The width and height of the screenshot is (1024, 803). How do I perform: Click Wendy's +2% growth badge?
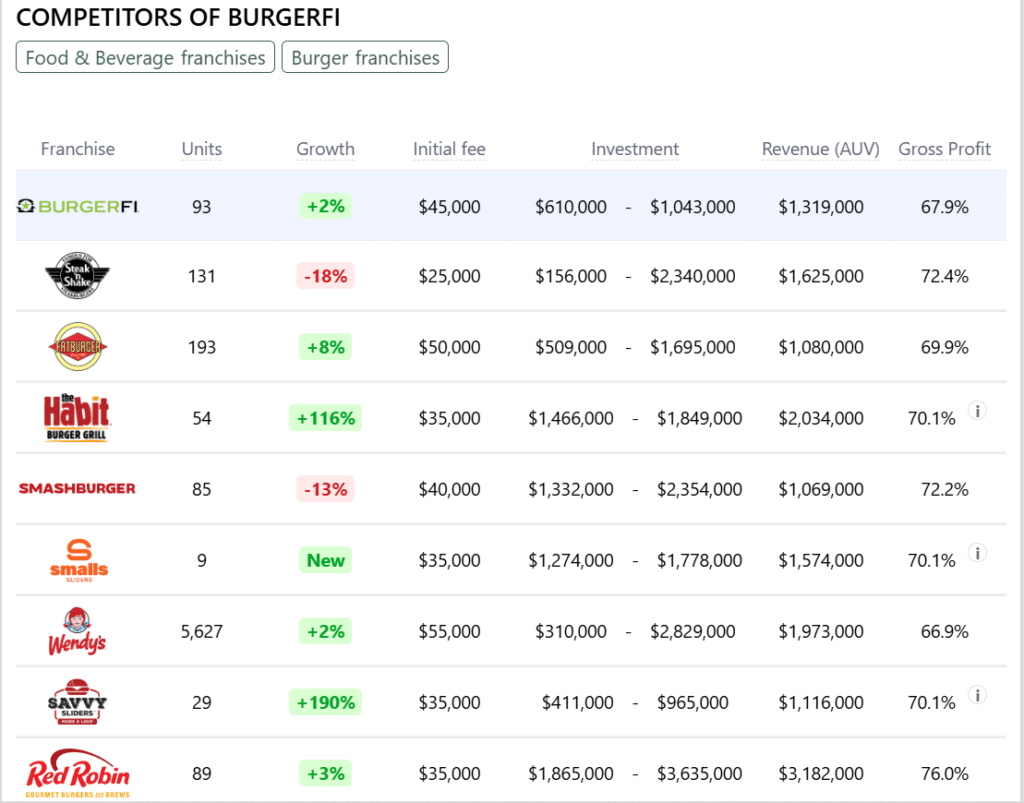pyautogui.click(x=325, y=631)
